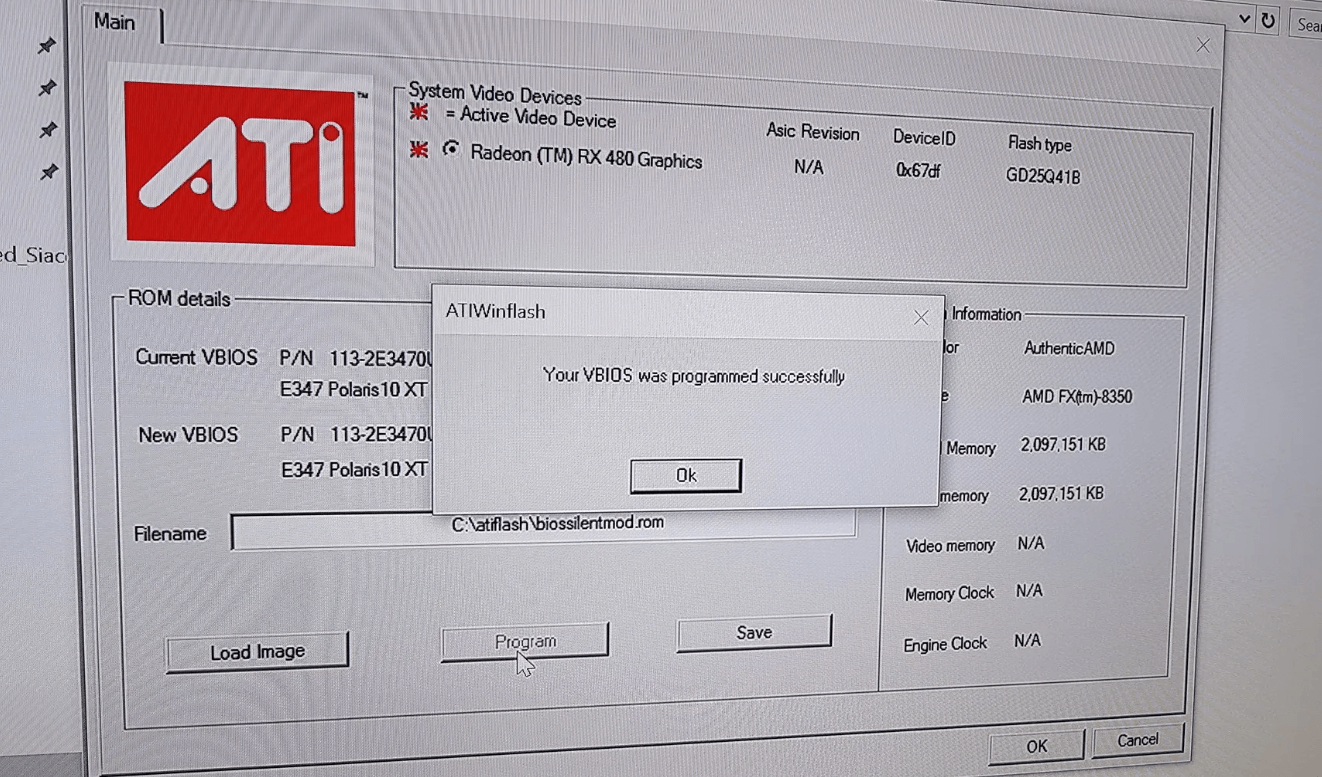Expand the address bar dropdown chevron

click(1245, 19)
